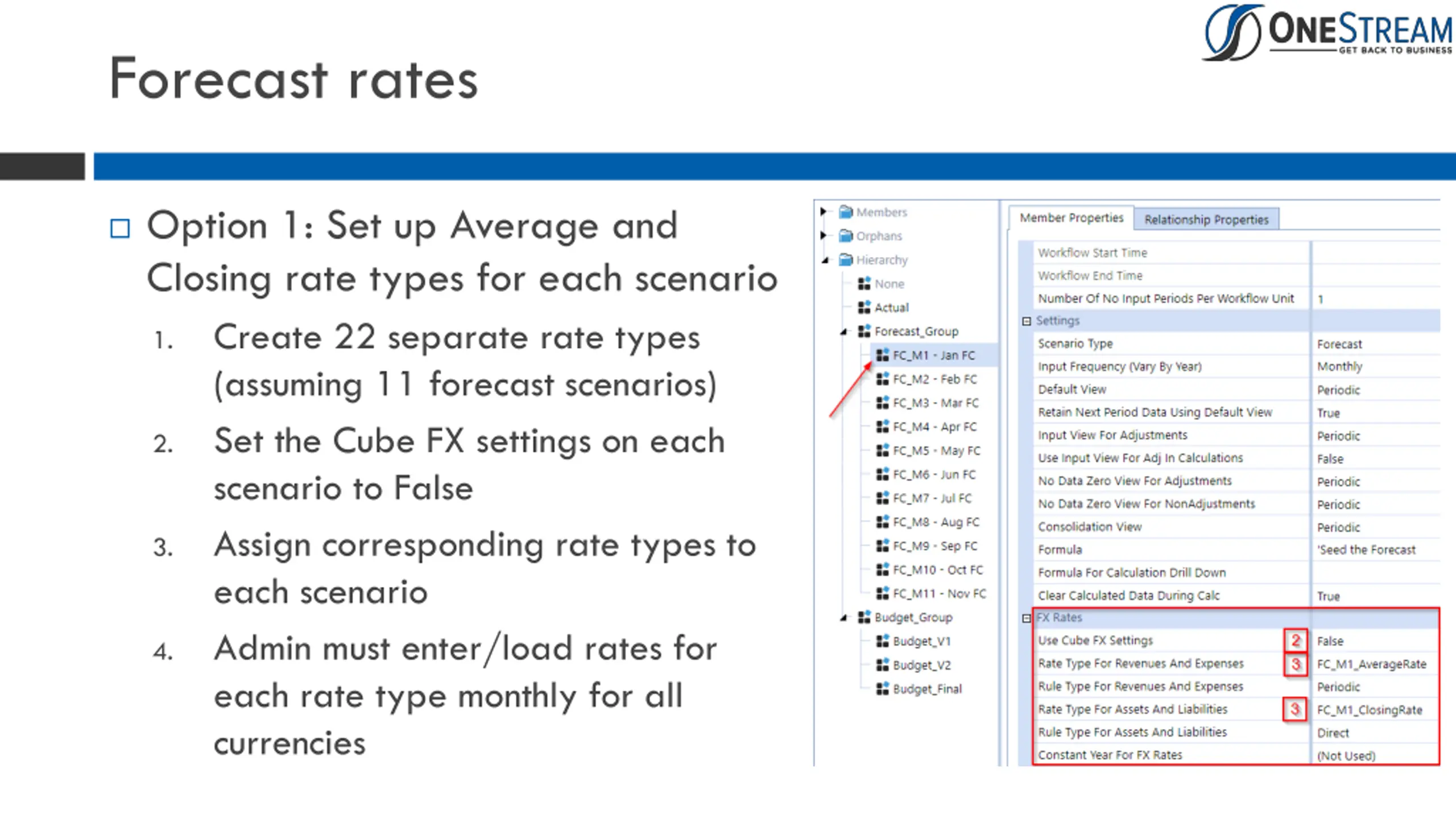Click the Input Frequency value Monthly
The width and height of the screenshot is (1456, 819).
[x=1339, y=367]
